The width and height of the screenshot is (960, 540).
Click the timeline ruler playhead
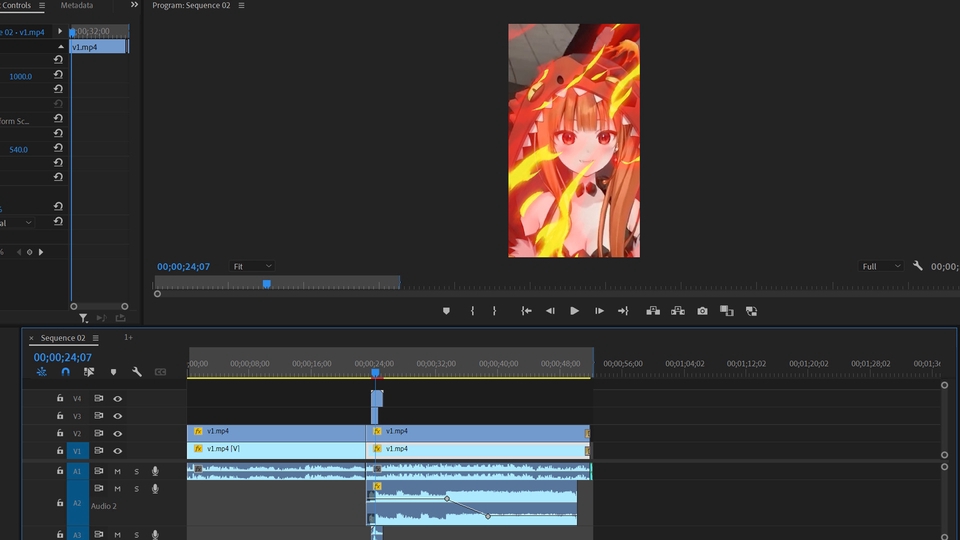tap(375, 372)
